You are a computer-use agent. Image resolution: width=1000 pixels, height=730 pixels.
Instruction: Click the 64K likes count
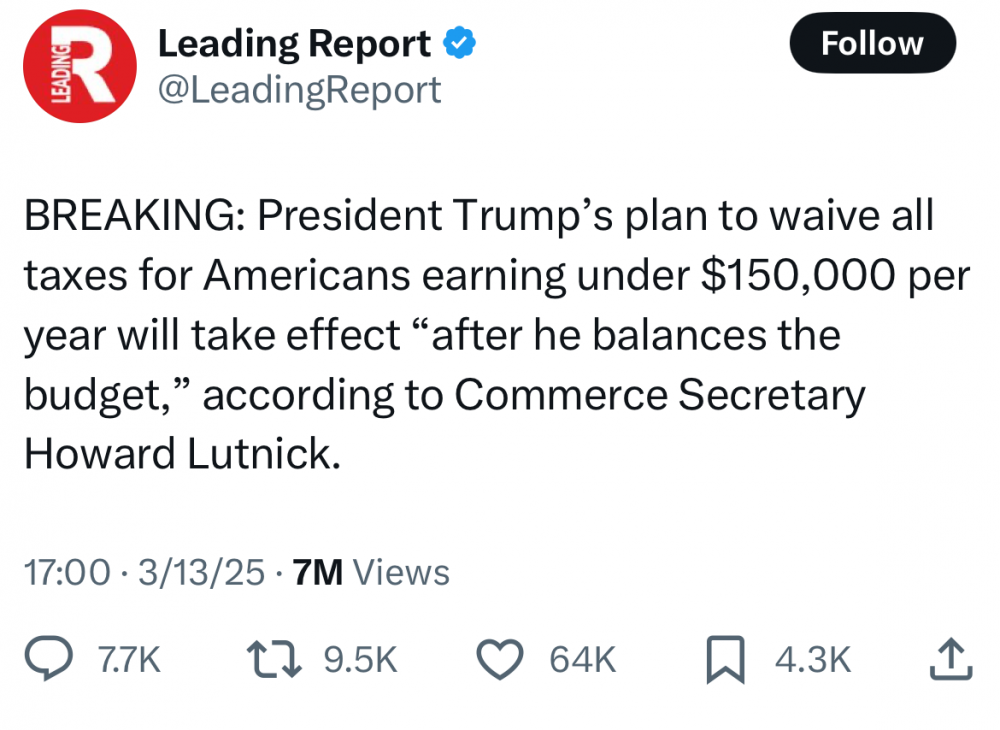[x=583, y=660]
